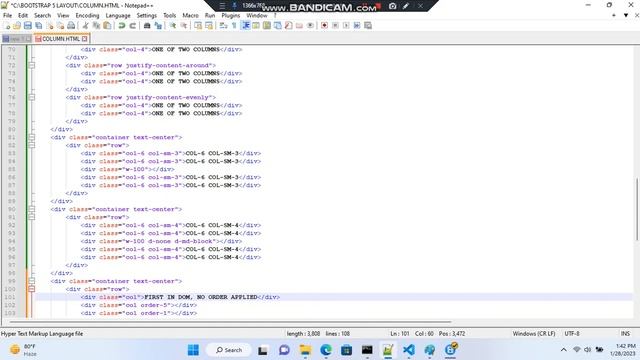Image resolution: width=640 pixels, height=360 pixels.
Task: Collapse fold marker at line 100
Action: click(x=31, y=289)
